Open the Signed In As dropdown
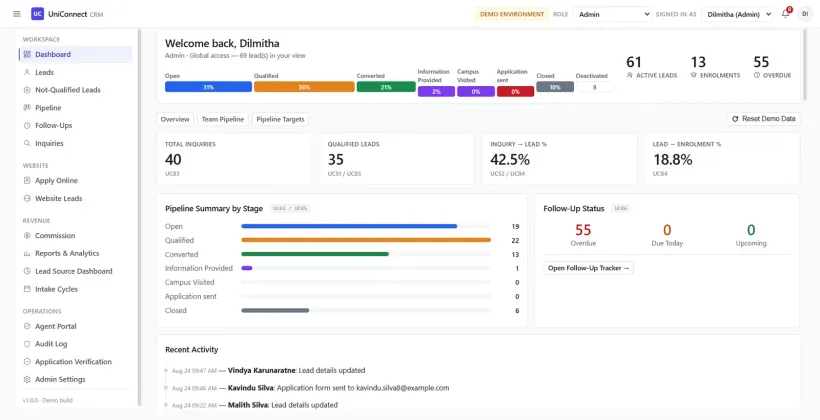The width and height of the screenshot is (820, 420). click(x=737, y=14)
